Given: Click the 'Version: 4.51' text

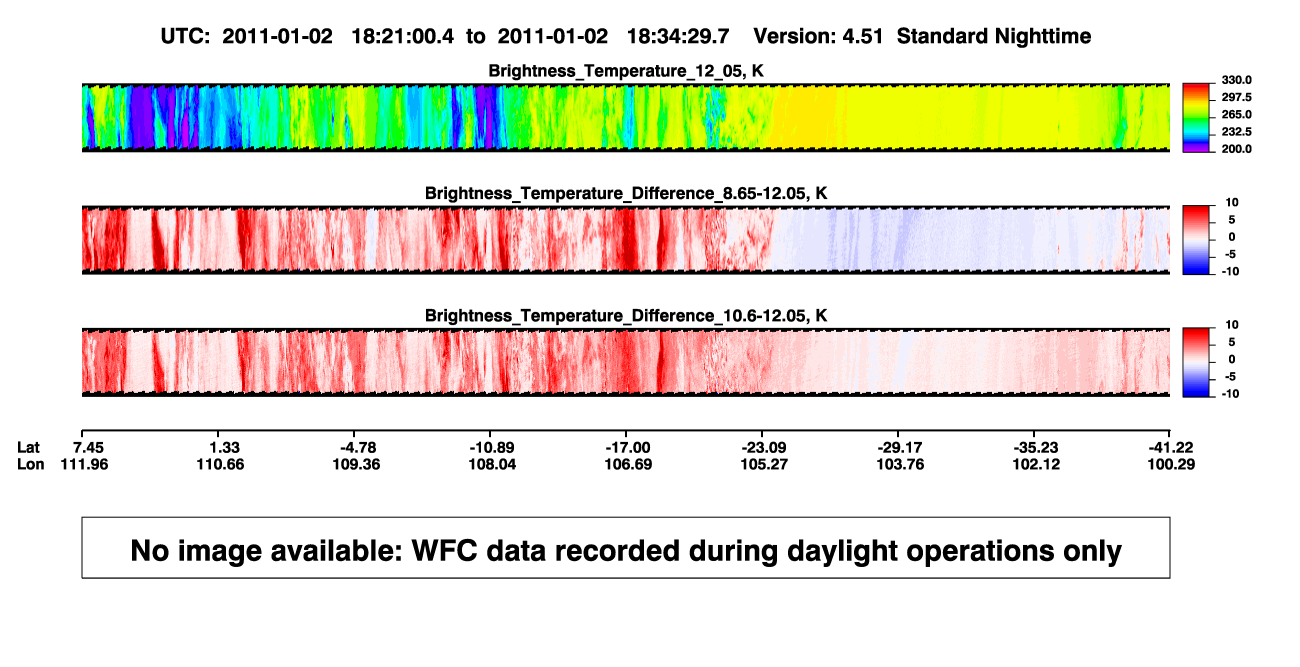Looking at the screenshot, I should 820,36.
